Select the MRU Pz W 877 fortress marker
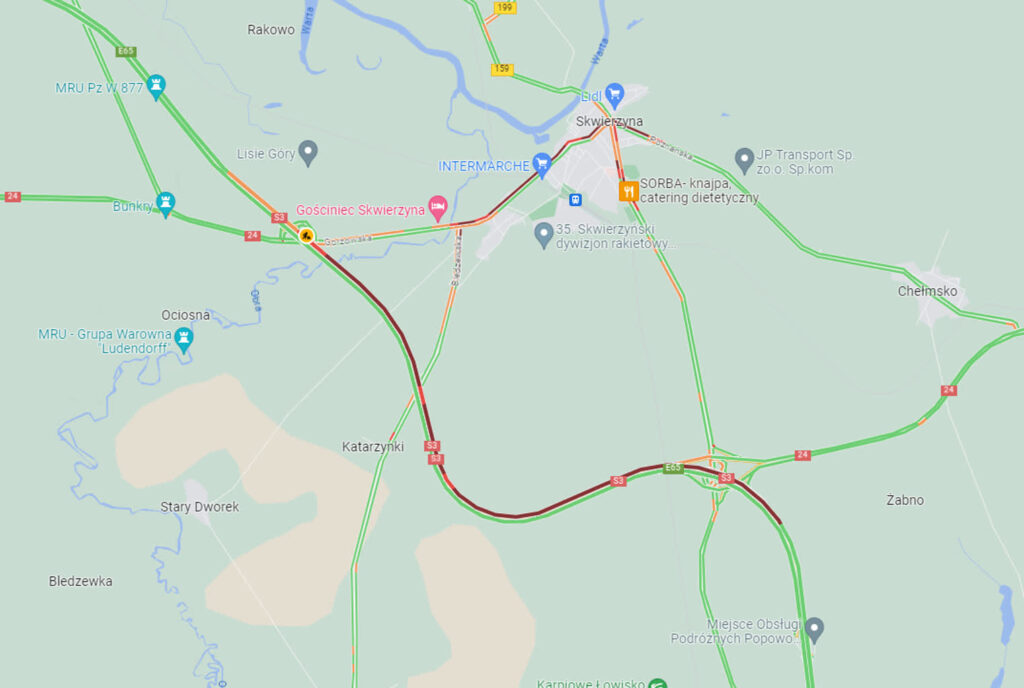Image resolution: width=1024 pixels, height=688 pixels. (155, 87)
